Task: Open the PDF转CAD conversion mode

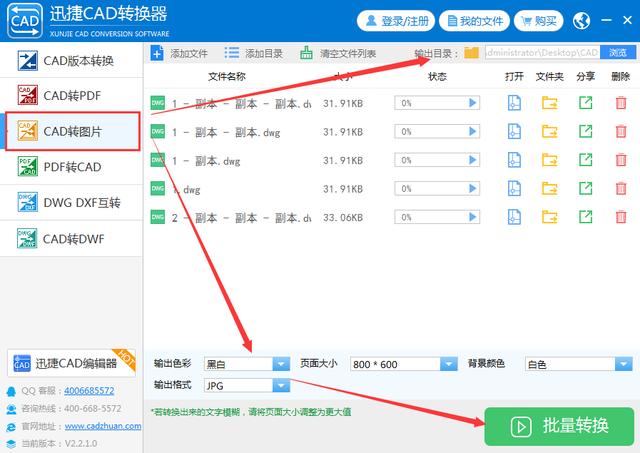Action: pos(71,167)
